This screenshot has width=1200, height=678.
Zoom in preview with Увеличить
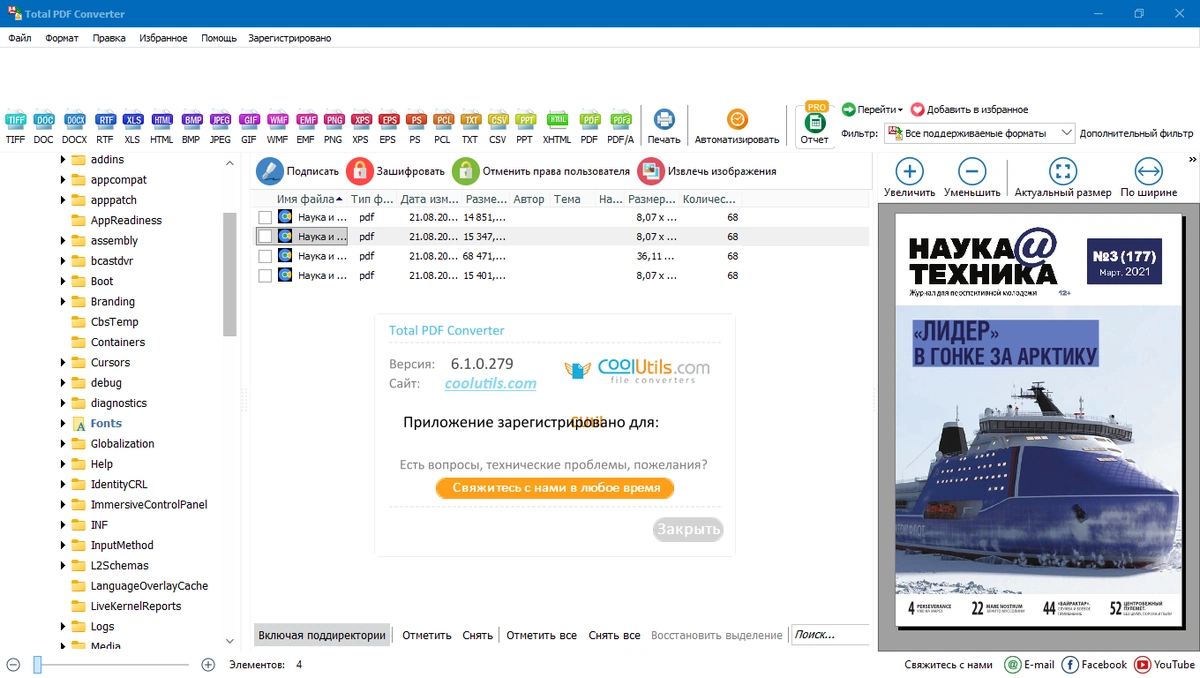[909, 178]
